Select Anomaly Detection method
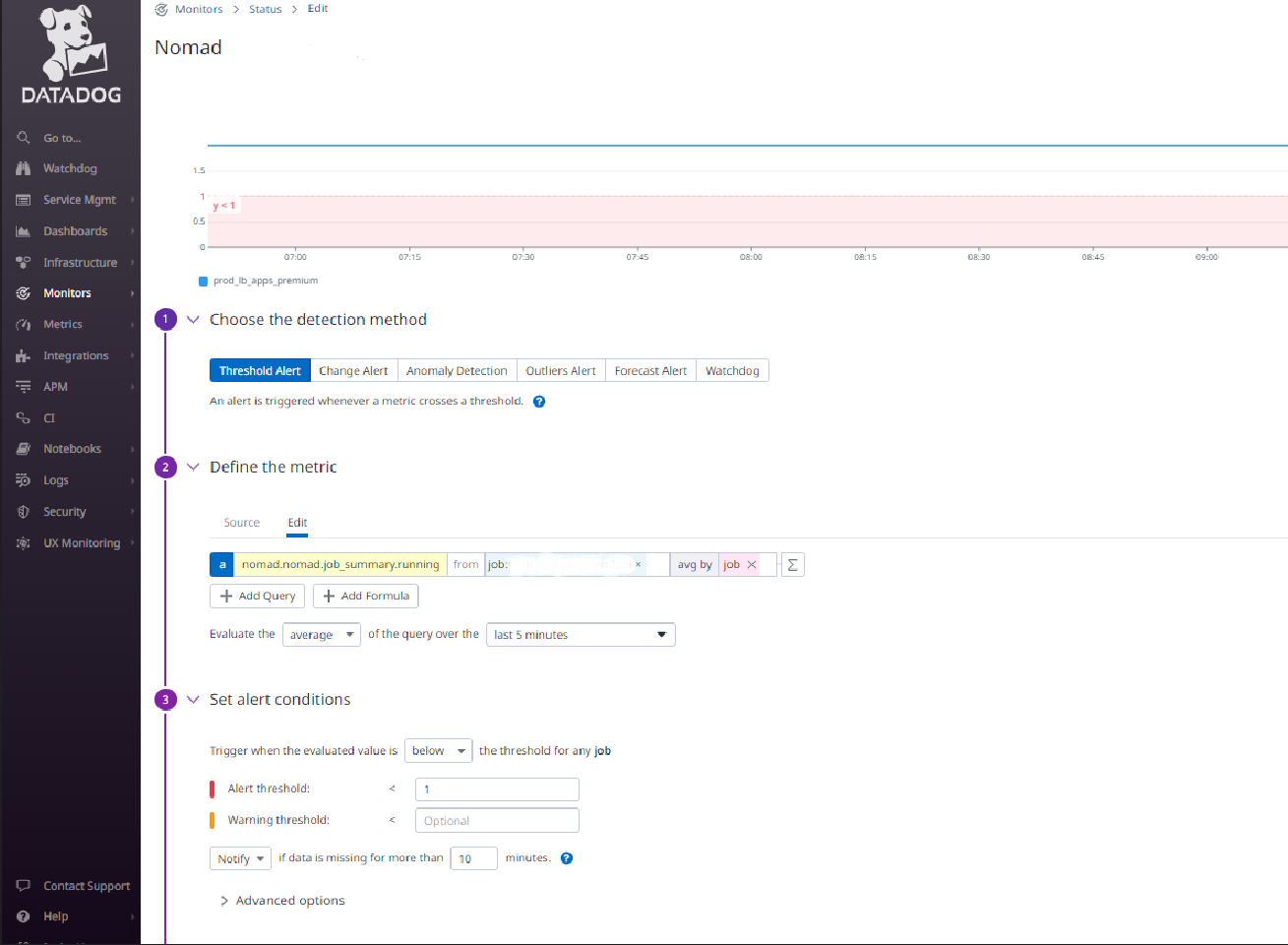This screenshot has height=945, width=1288. [457, 371]
